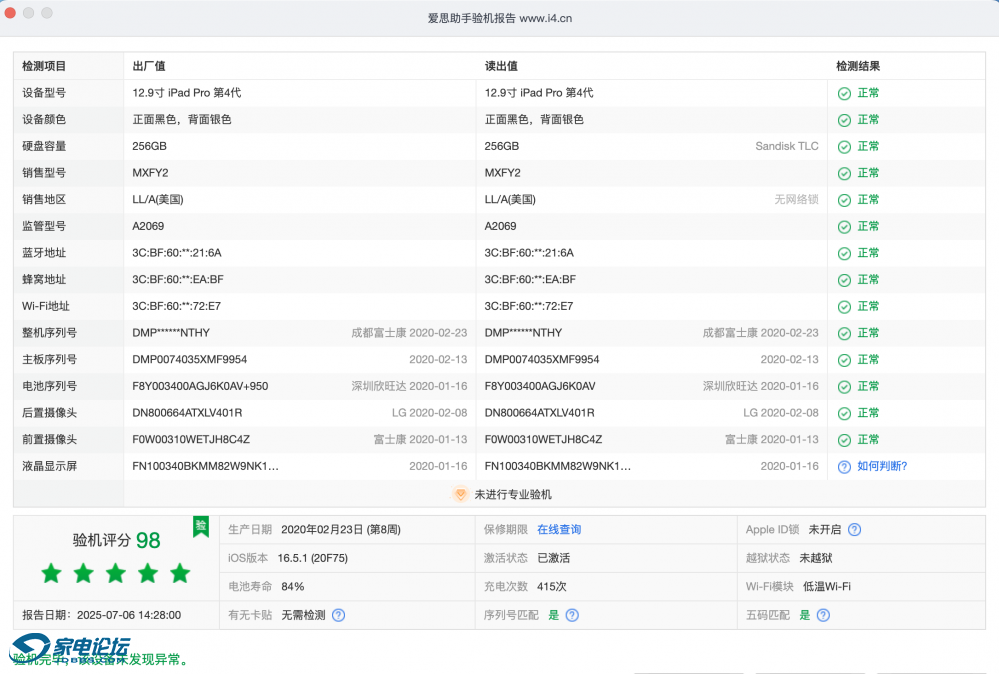Select factory battery serial F8Y003400AGJ6K0AV+950
This screenshot has height=674, width=999.
coord(200,386)
